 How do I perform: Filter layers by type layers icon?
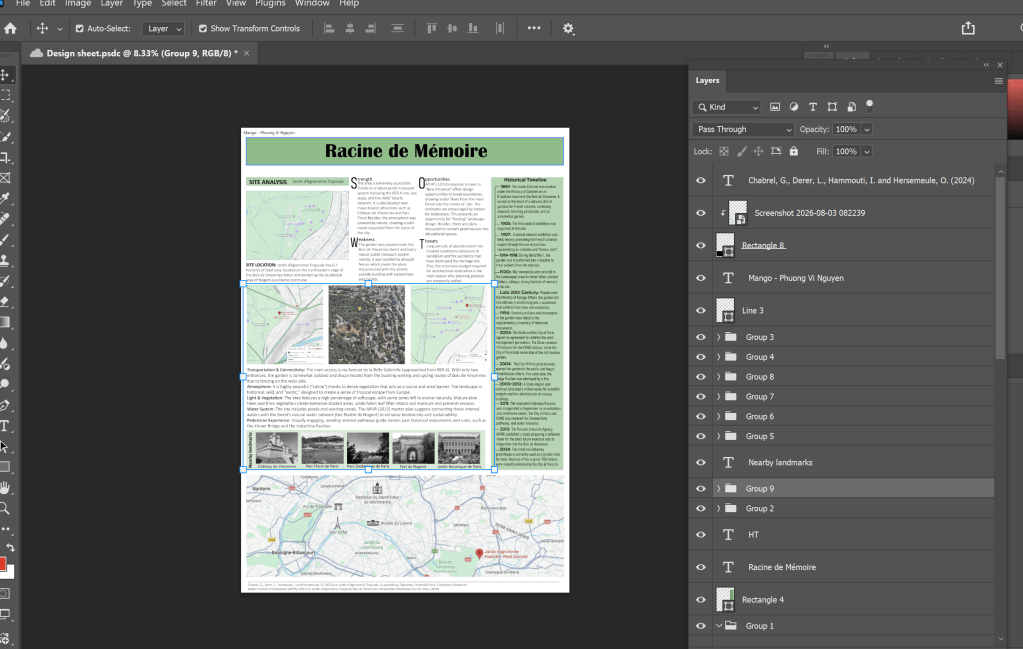coord(813,107)
